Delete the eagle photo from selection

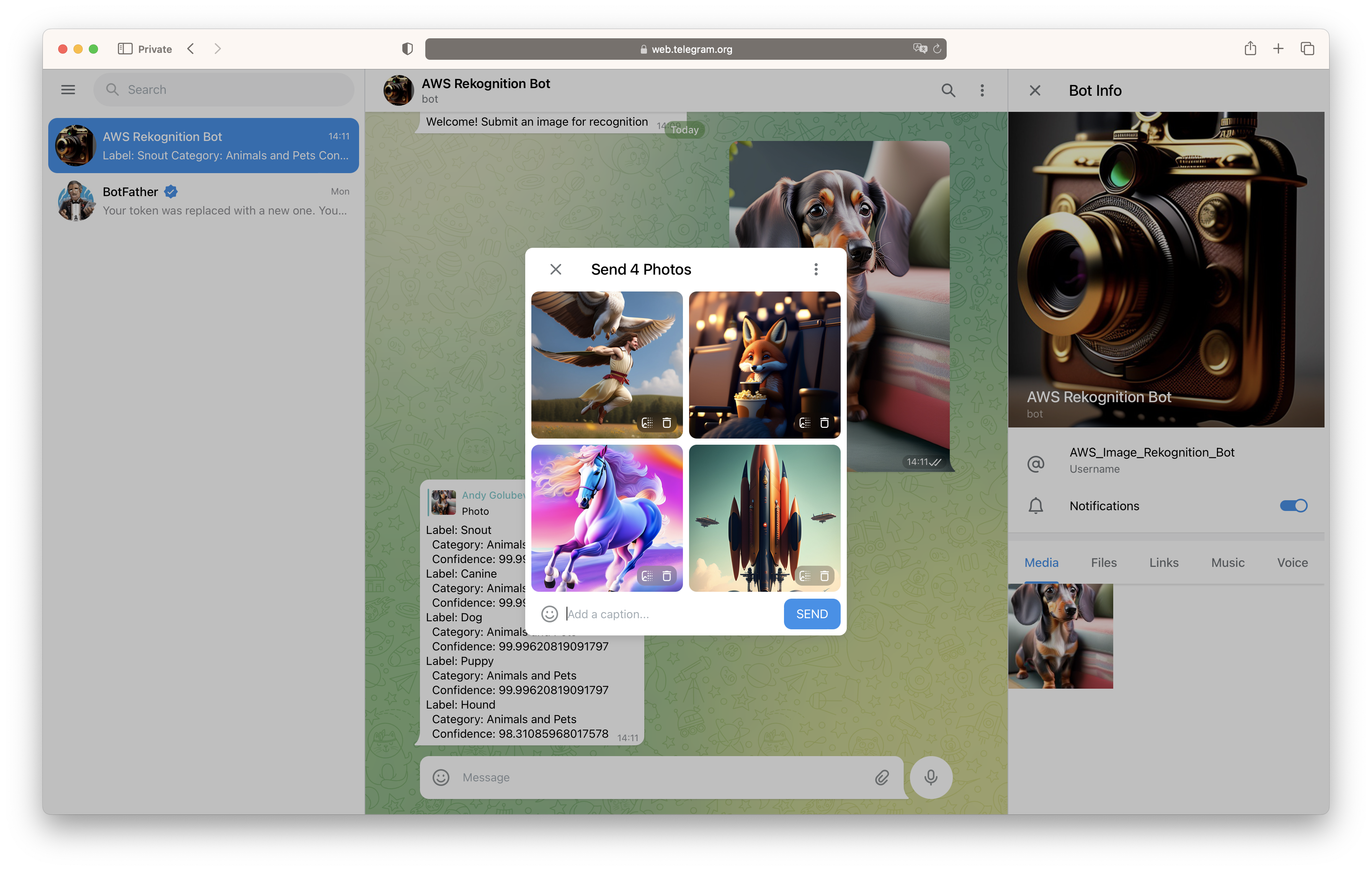(666, 423)
